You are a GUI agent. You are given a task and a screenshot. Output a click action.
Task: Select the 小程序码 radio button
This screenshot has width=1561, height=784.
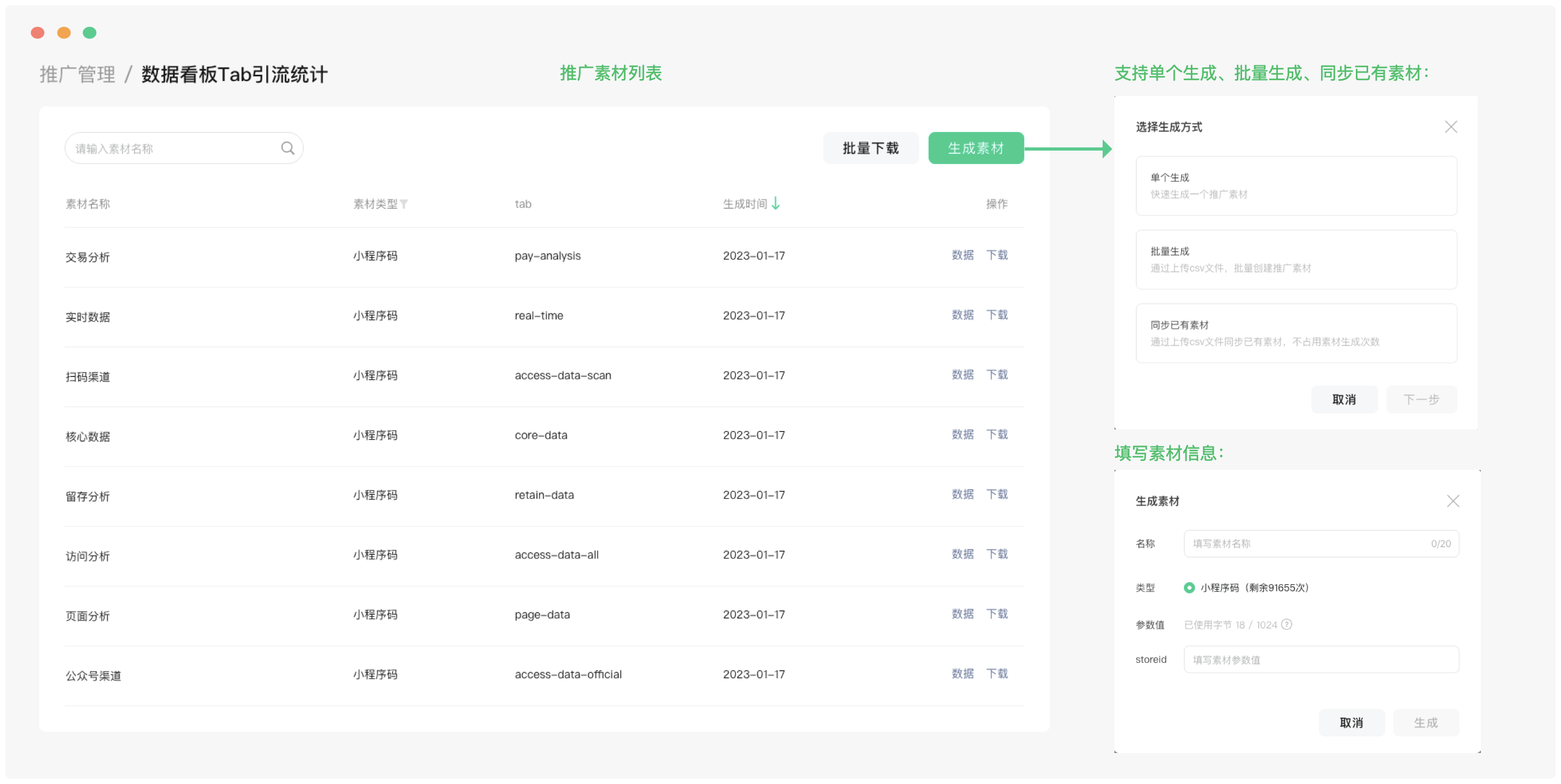(1189, 587)
